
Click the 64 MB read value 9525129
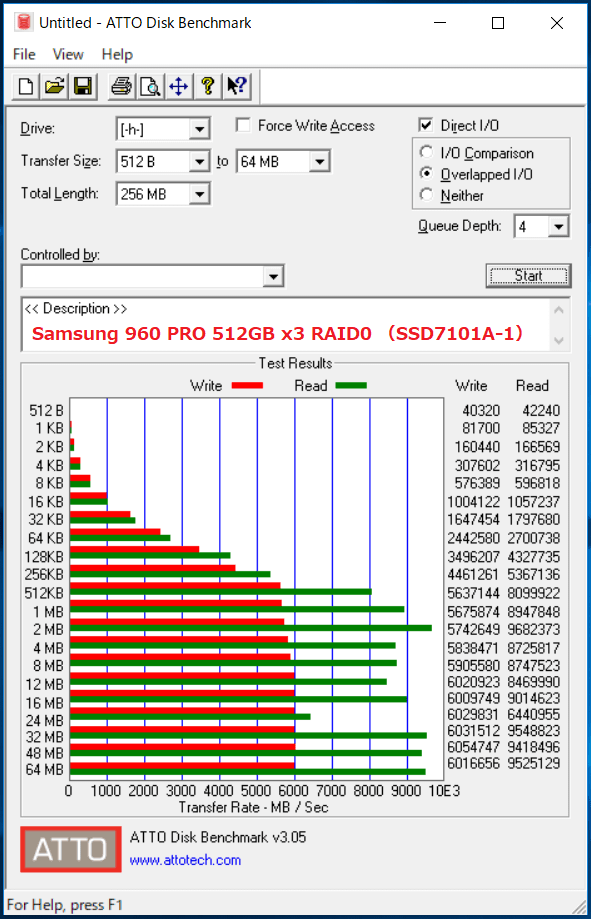point(534,764)
